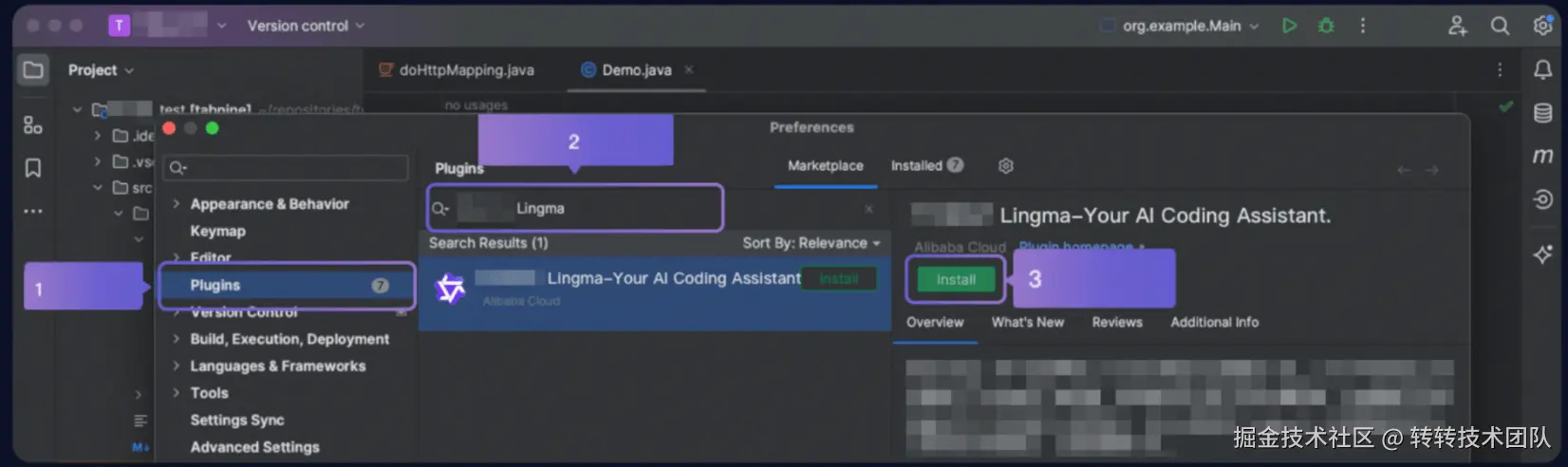Image resolution: width=1568 pixels, height=467 pixels.
Task: Expand the Tools settings node
Action: 176,393
